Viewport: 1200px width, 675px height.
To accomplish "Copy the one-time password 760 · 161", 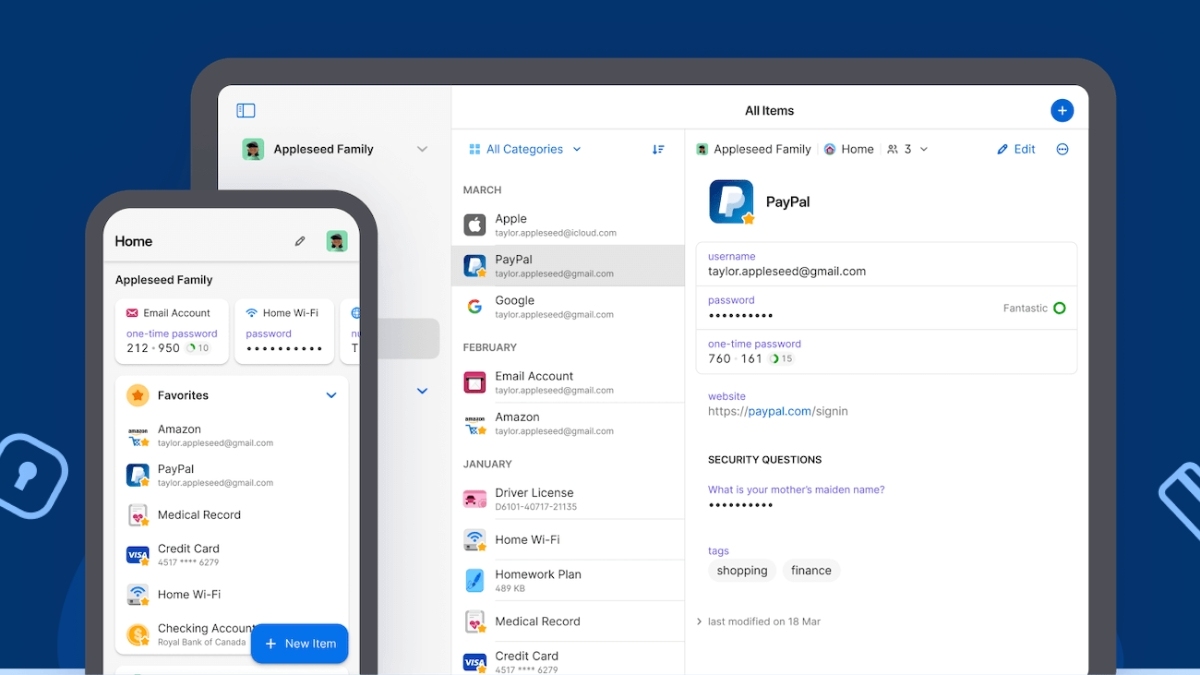I will 735,359.
